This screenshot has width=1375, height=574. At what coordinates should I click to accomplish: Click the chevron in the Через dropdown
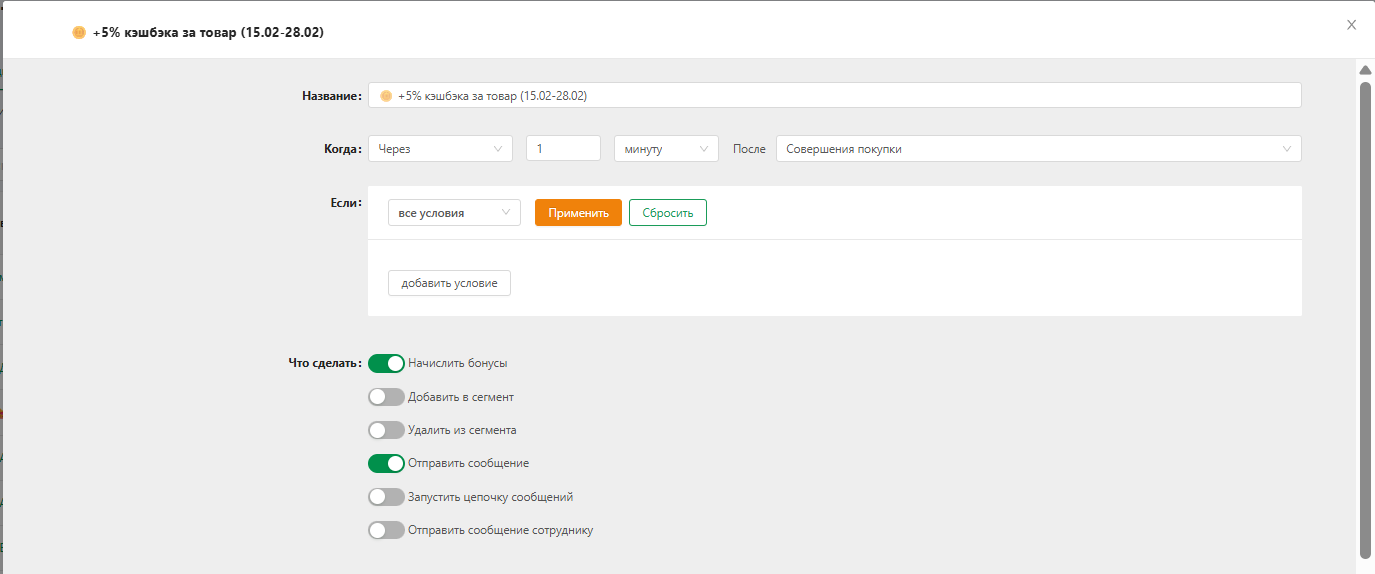498,149
